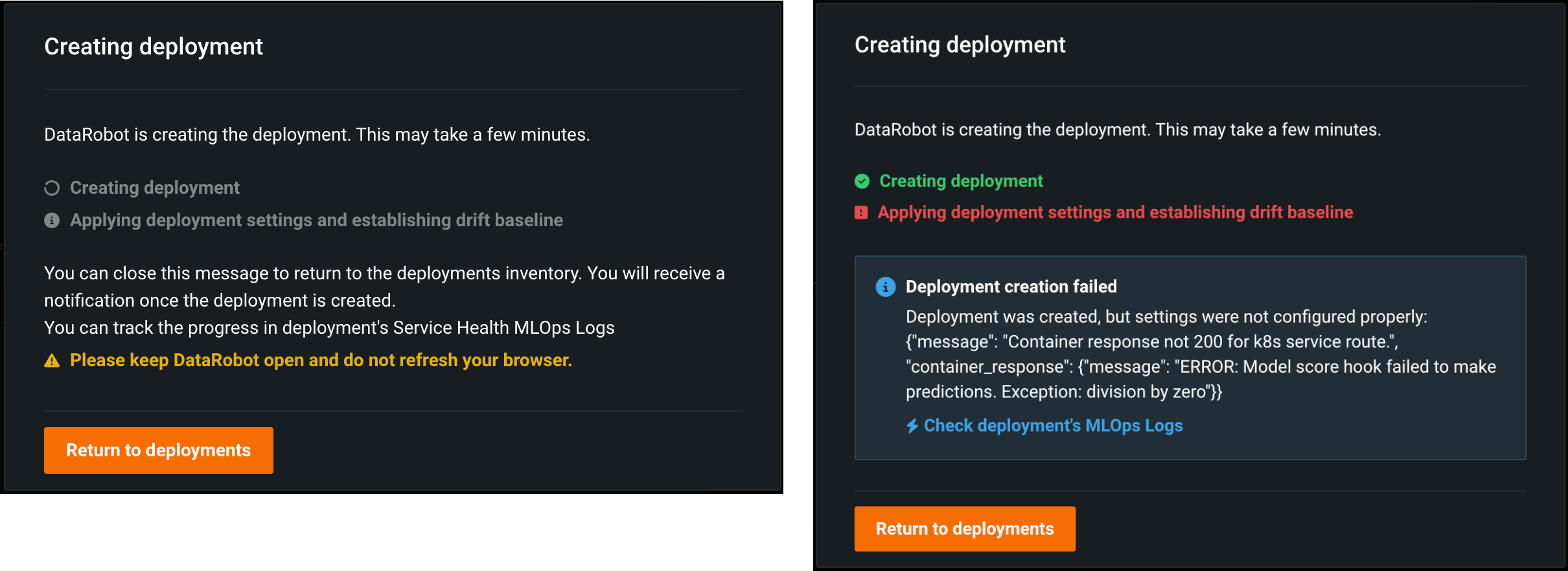The image size is (1568, 571).
Task: Click the yellow warning triangle icon
Action: click(x=52, y=361)
